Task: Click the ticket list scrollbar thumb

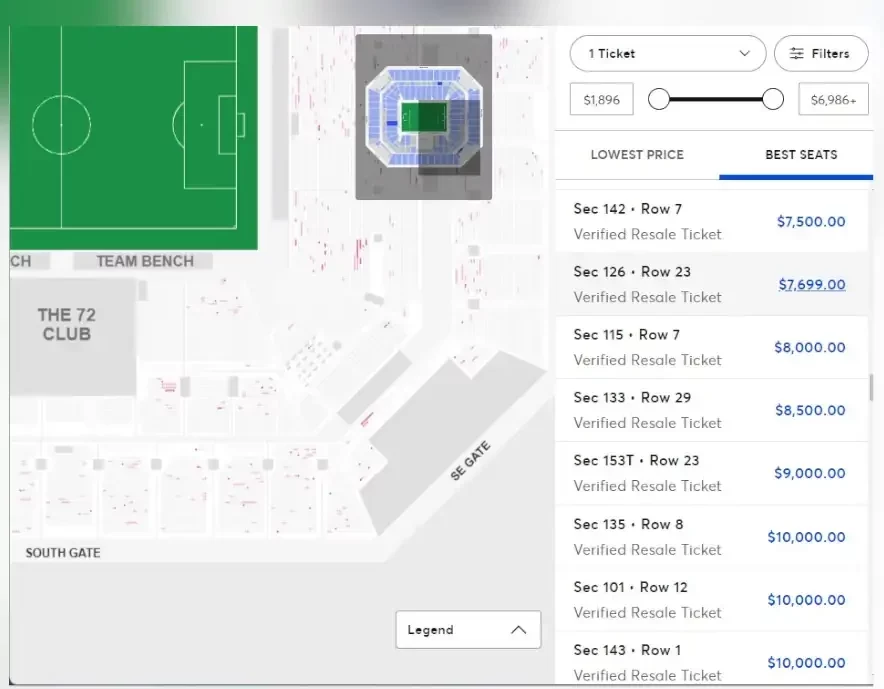Action: click(x=871, y=387)
